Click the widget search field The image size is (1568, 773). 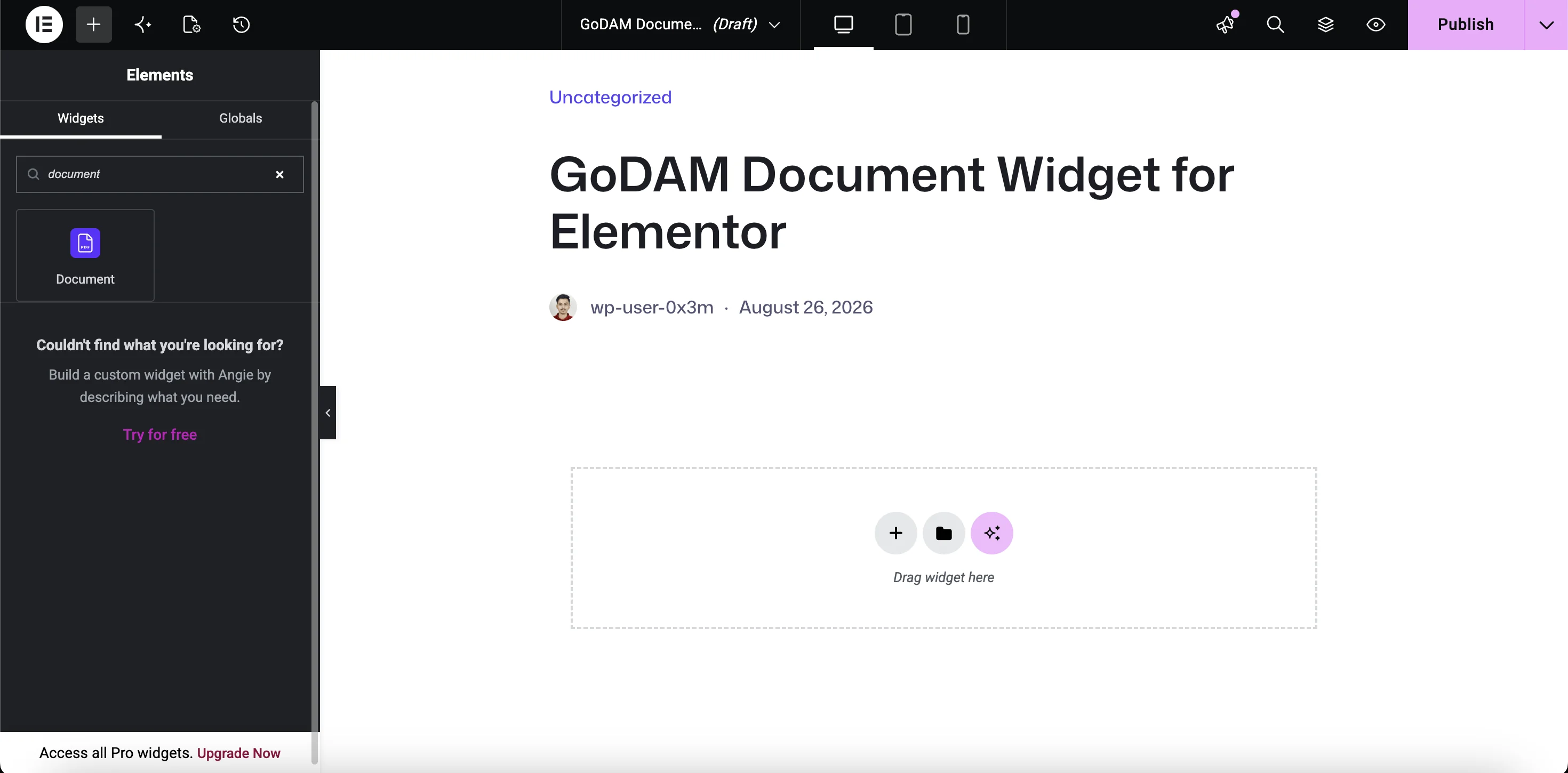pyautogui.click(x=159, y=174)
